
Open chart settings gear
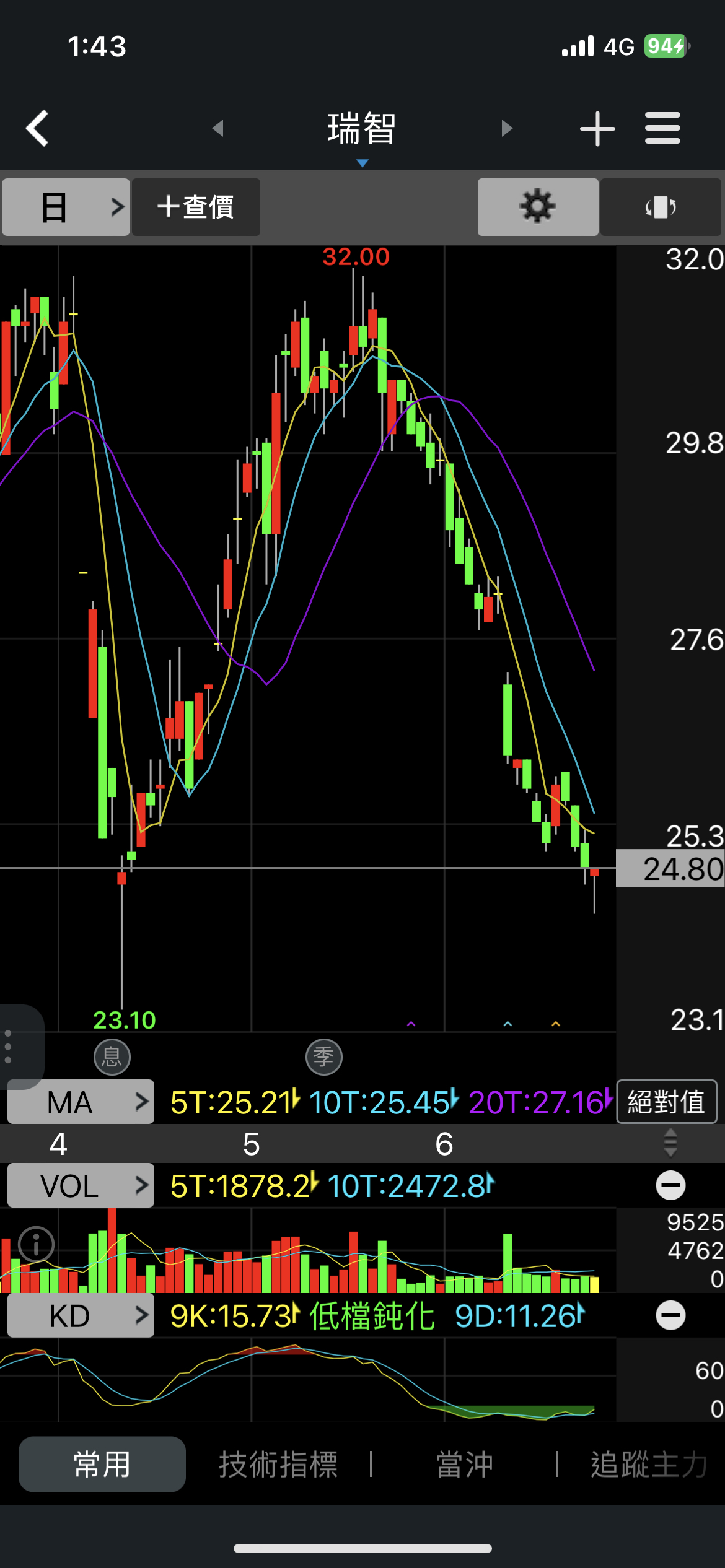click(x=538, y=207)
